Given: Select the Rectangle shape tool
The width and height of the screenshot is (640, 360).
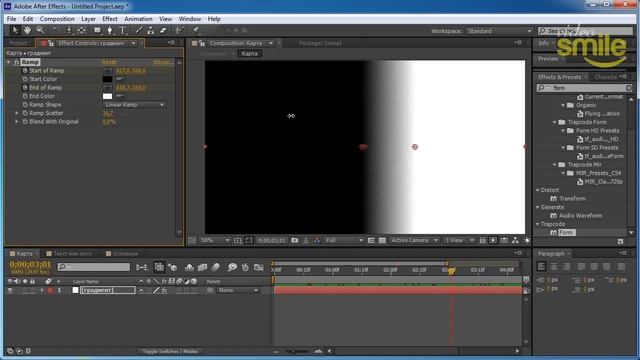Looking at the screenshot, I should tap(97, 30).
